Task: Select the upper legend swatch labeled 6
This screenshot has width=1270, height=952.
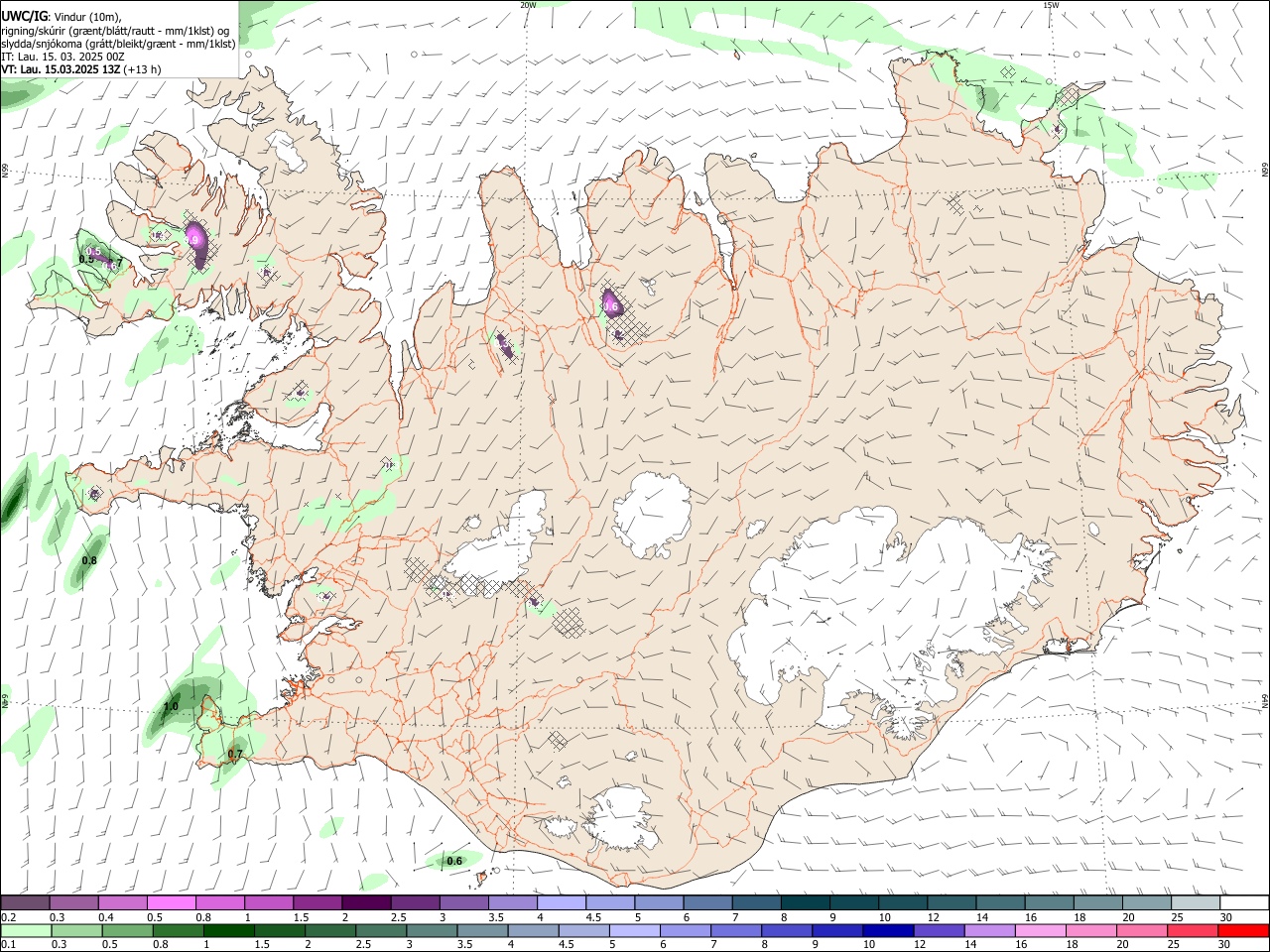Action: tap(708, 903)
